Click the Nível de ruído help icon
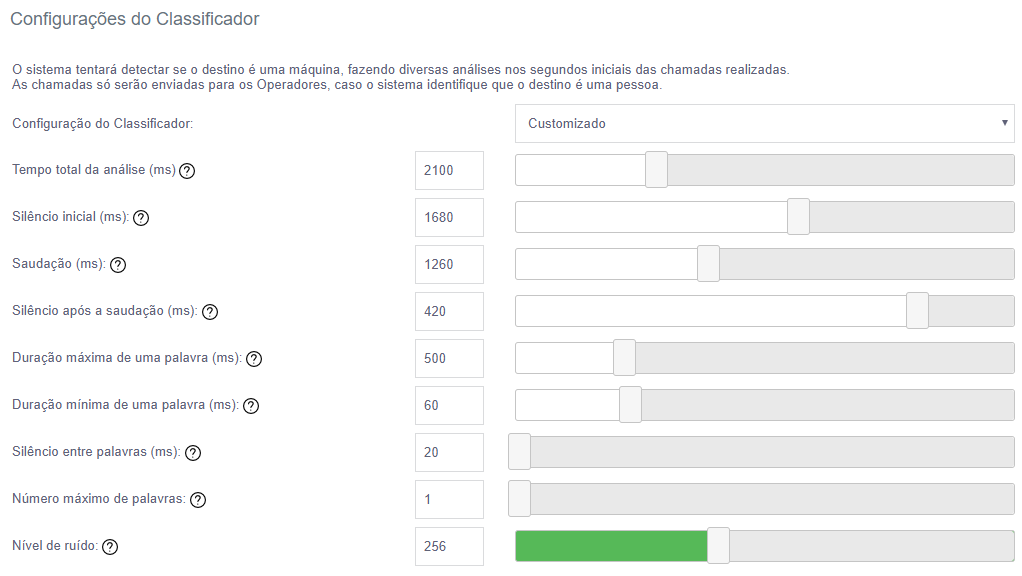This screenshot has width=1022, height=576. pyautogui.click(x=110, y=547)
